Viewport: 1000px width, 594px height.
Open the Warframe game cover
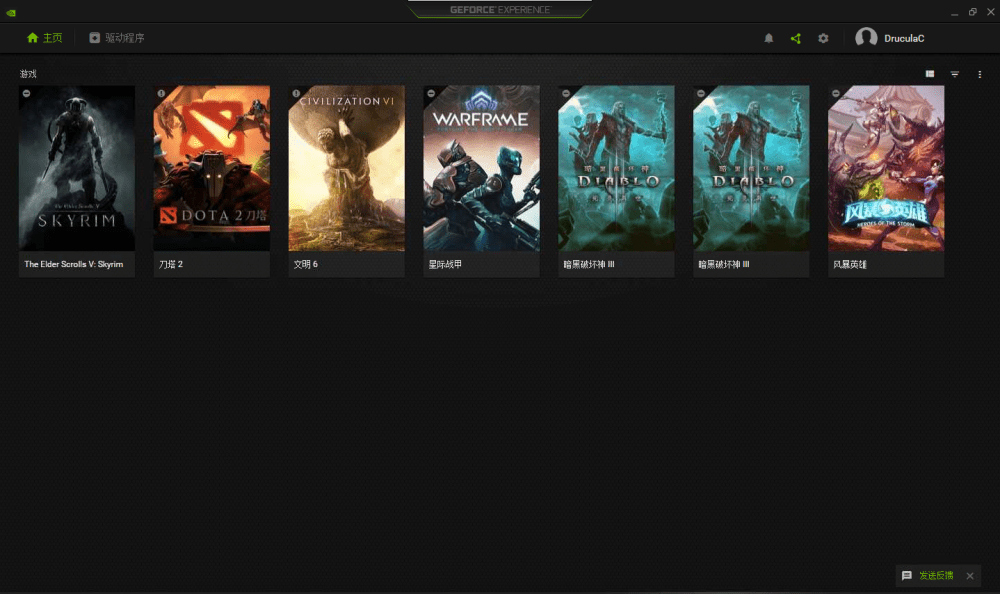click(482, 168)
